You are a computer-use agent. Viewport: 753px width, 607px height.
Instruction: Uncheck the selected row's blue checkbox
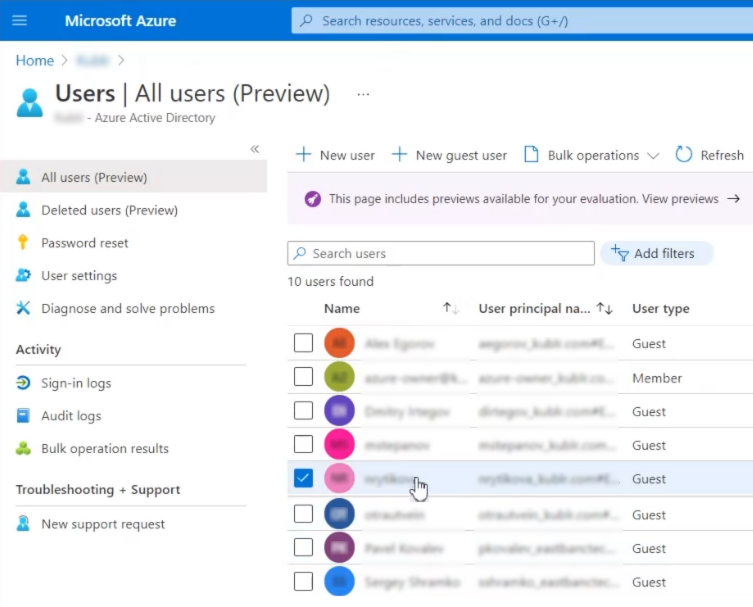click(x=304, y=478)
